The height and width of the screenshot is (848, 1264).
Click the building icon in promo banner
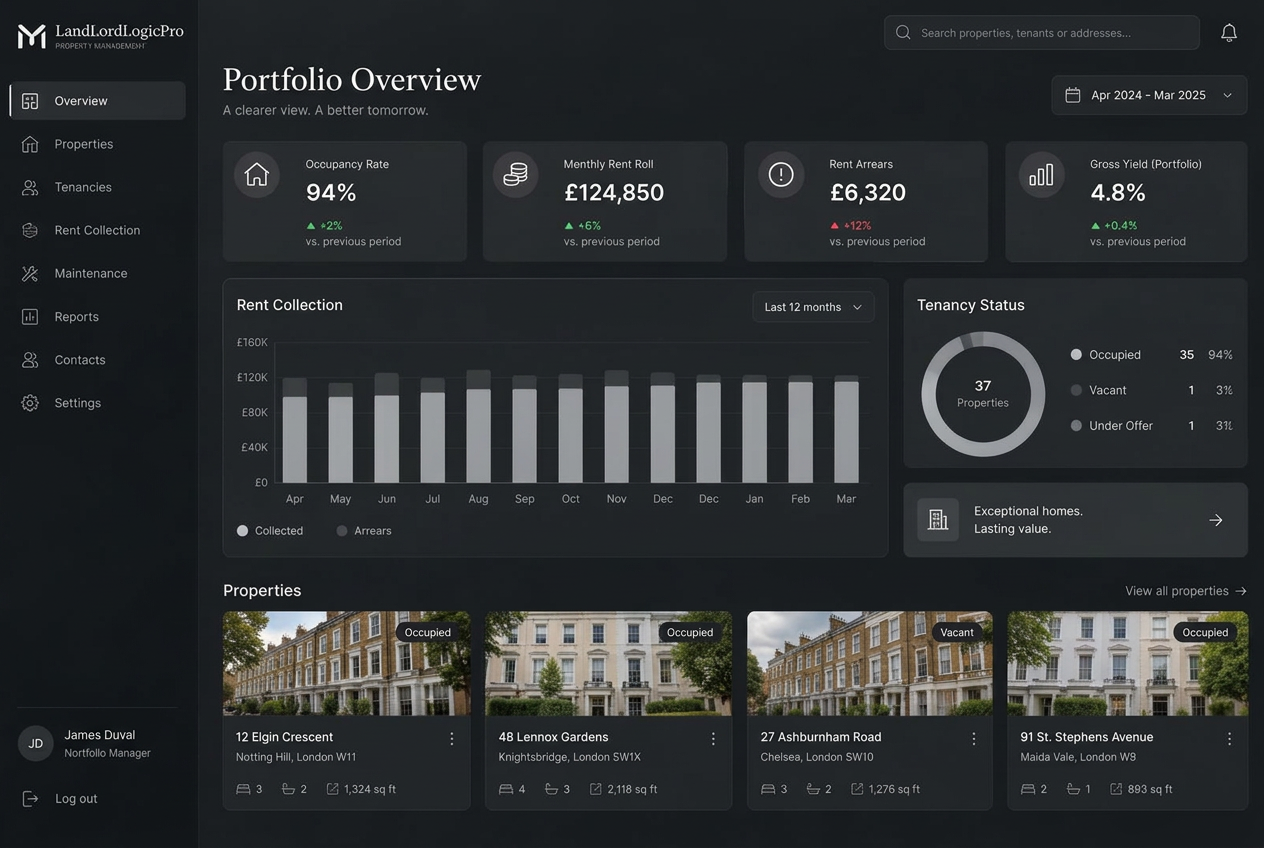point(938,520)
